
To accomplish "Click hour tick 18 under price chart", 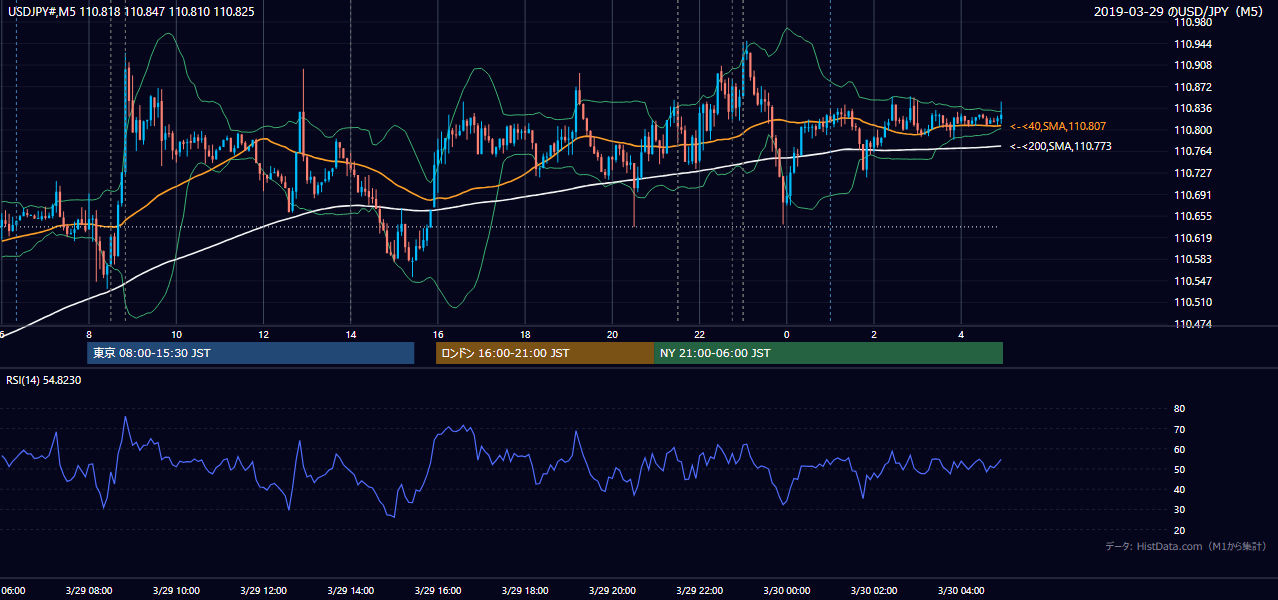I will click(x=525, y=334).
